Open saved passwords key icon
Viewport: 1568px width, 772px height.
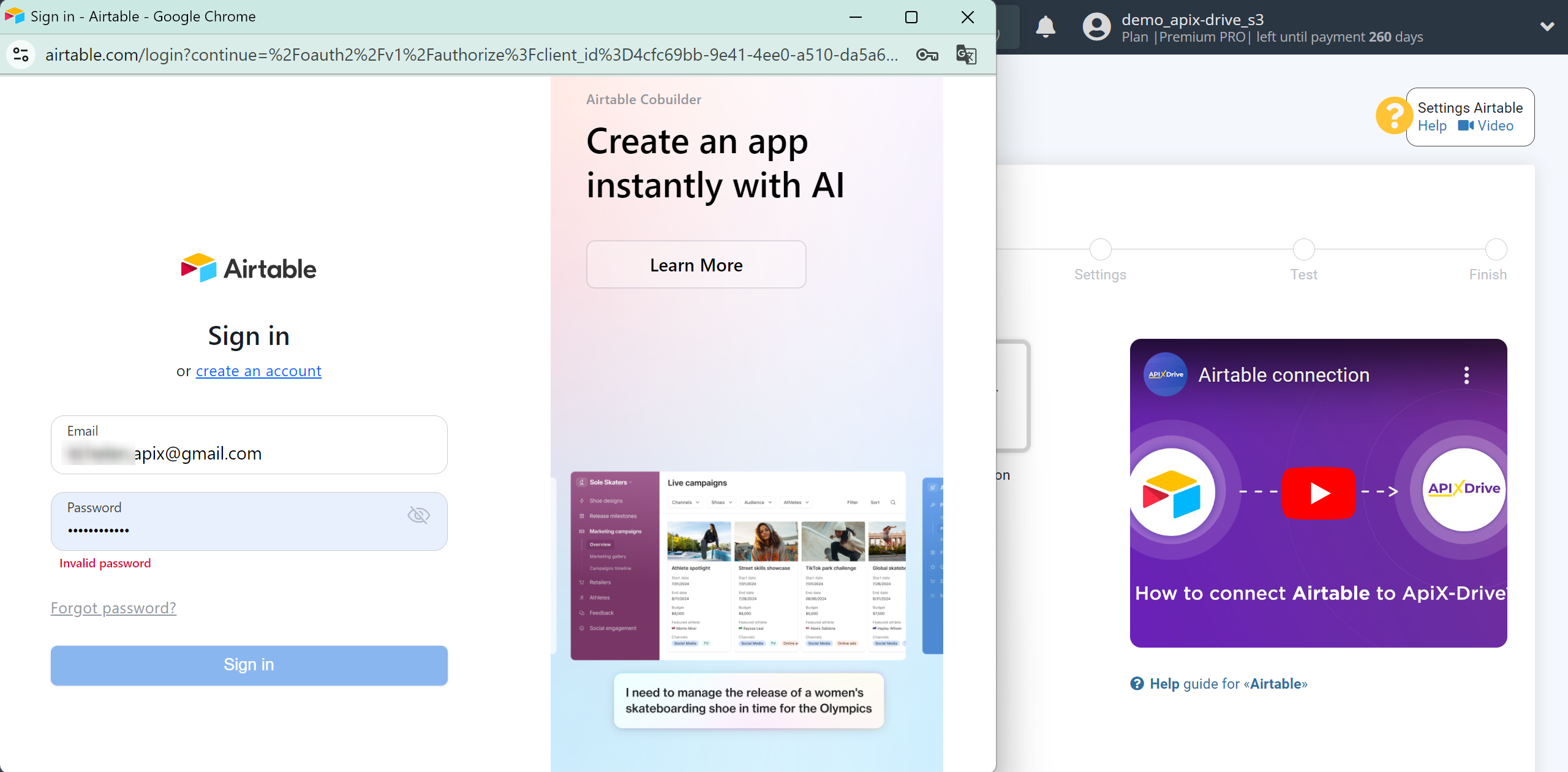click(927, 55)
